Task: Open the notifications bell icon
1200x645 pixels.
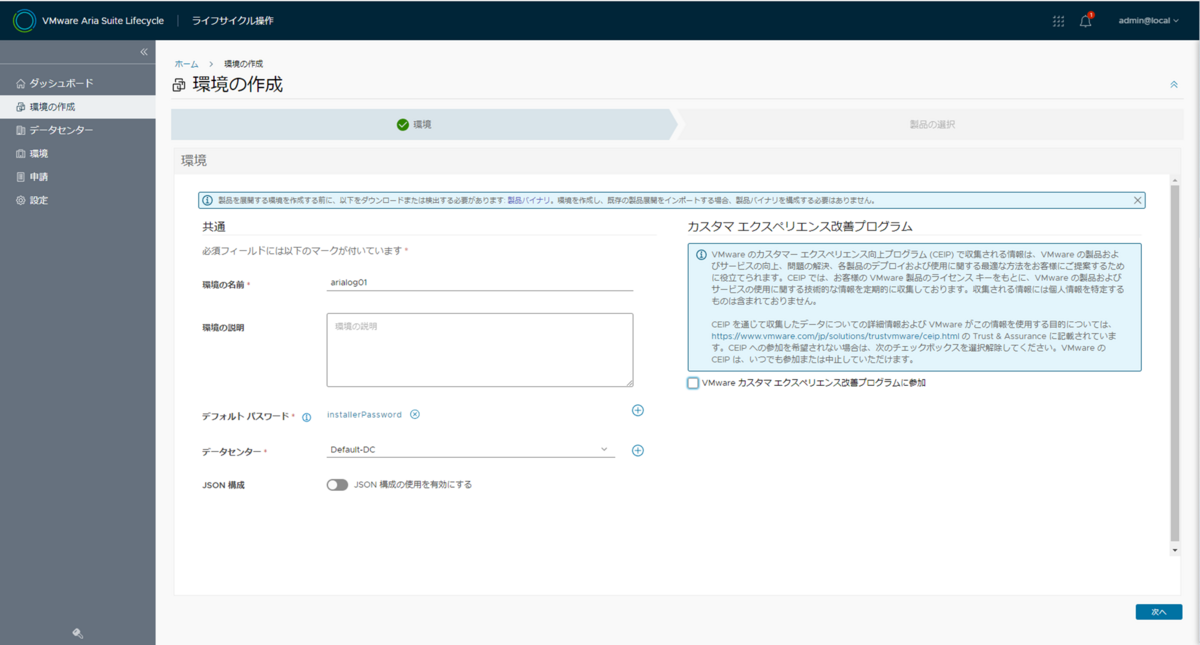Action: pos(1086,21)
